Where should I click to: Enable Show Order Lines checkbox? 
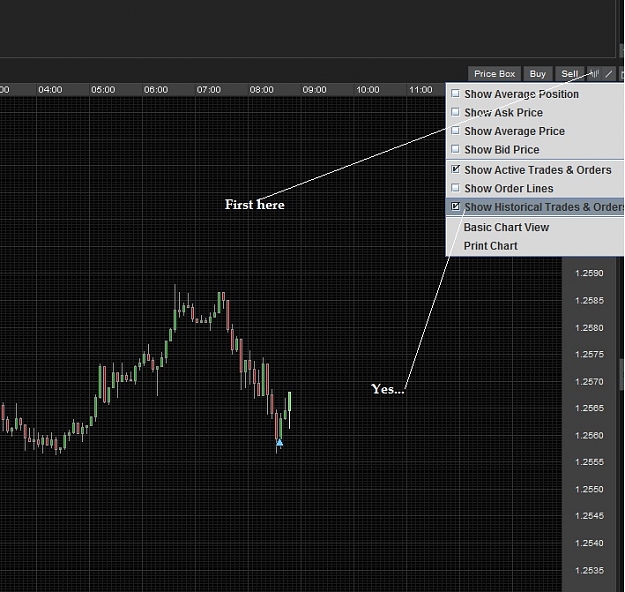(x=455, y=188)
